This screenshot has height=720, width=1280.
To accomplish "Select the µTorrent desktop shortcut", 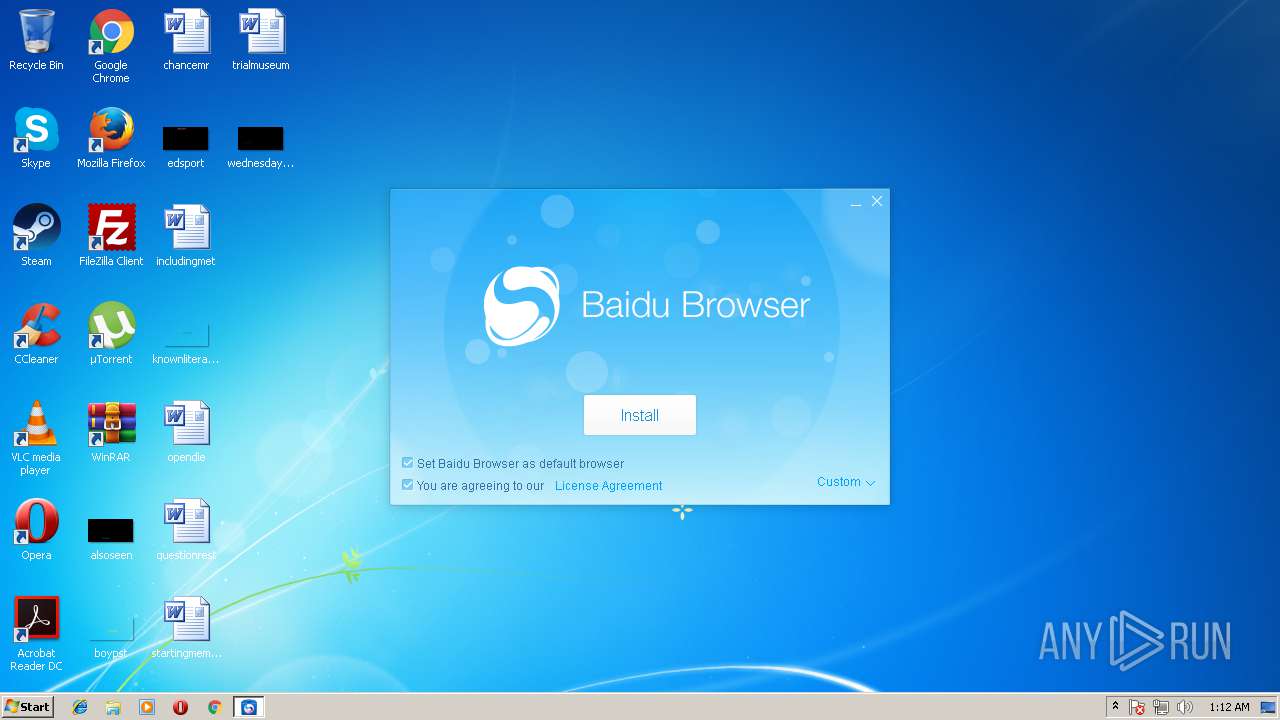I will pyautogui.click(x=111, y=334).
